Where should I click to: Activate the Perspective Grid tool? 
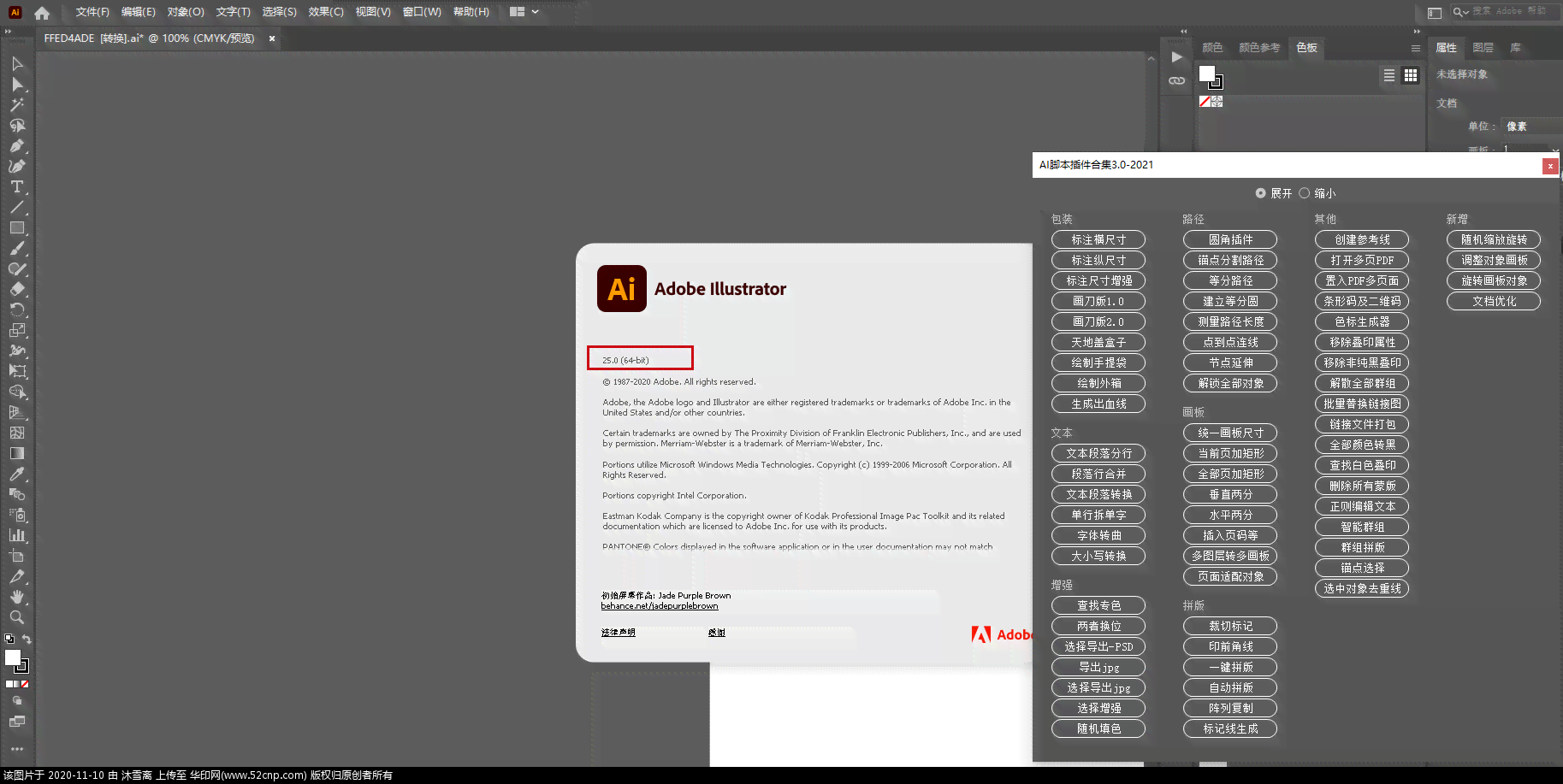(x=17, y=413)
